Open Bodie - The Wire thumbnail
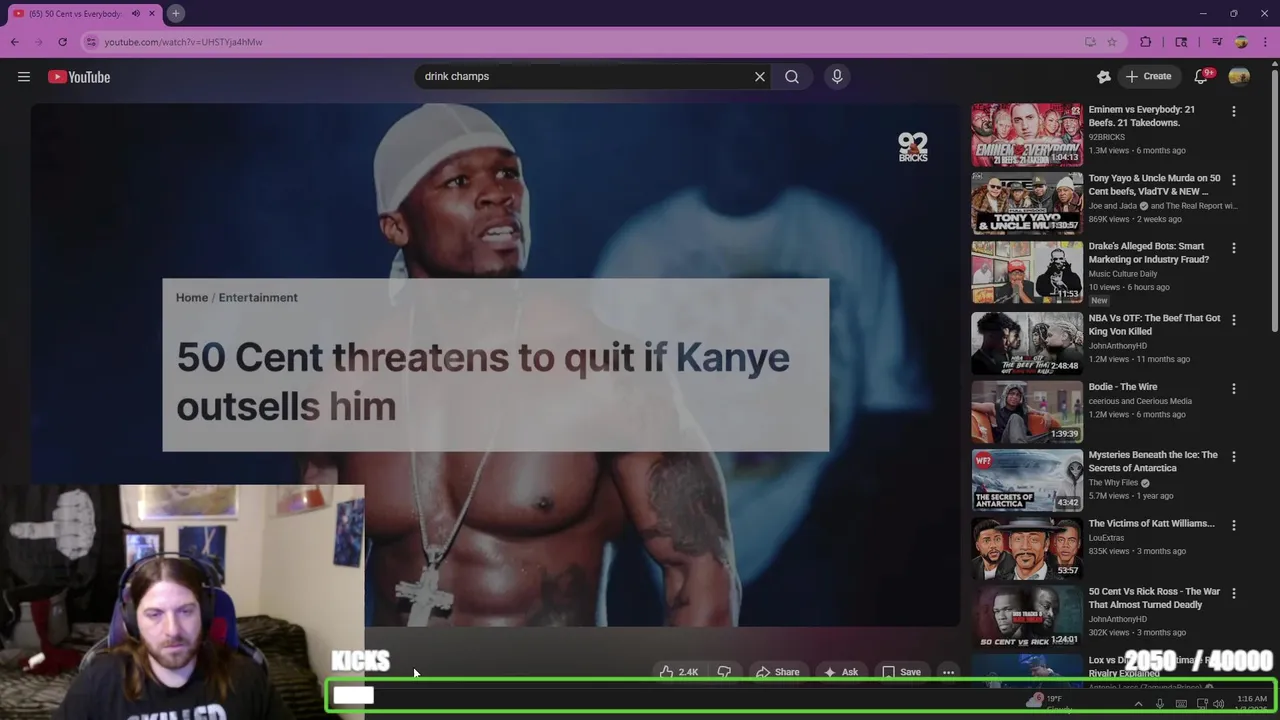1280x720 pixels. pyautogui.click(x=1027, y=411)
